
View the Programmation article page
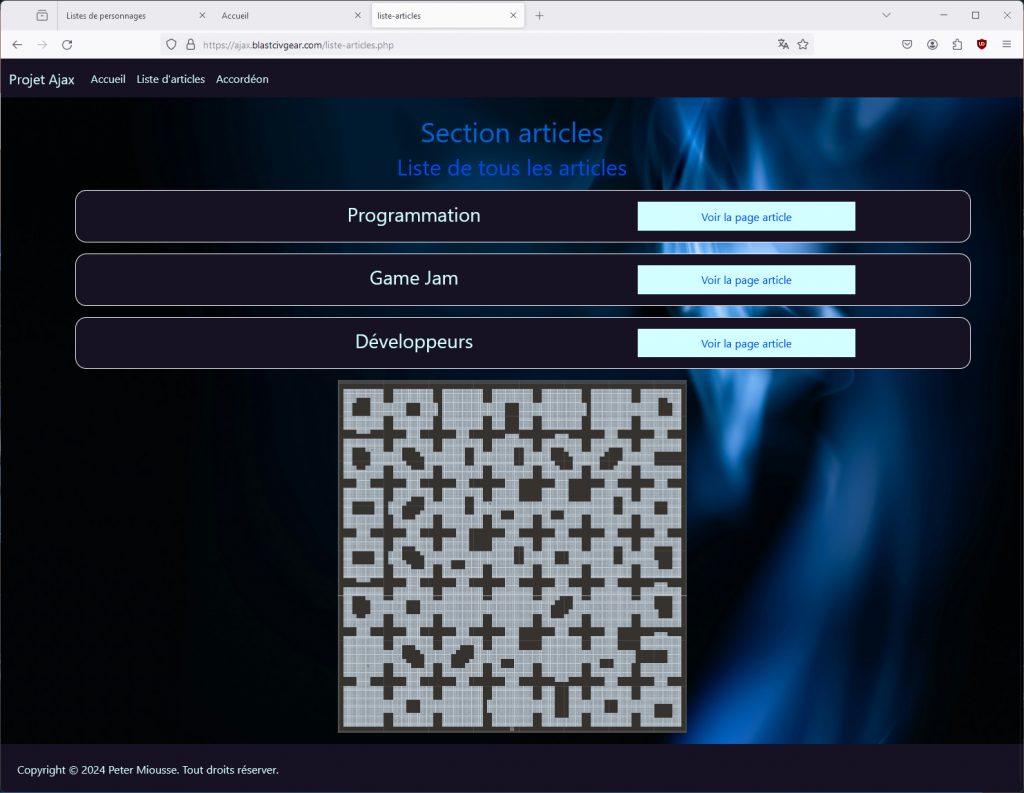pos(746,217)
